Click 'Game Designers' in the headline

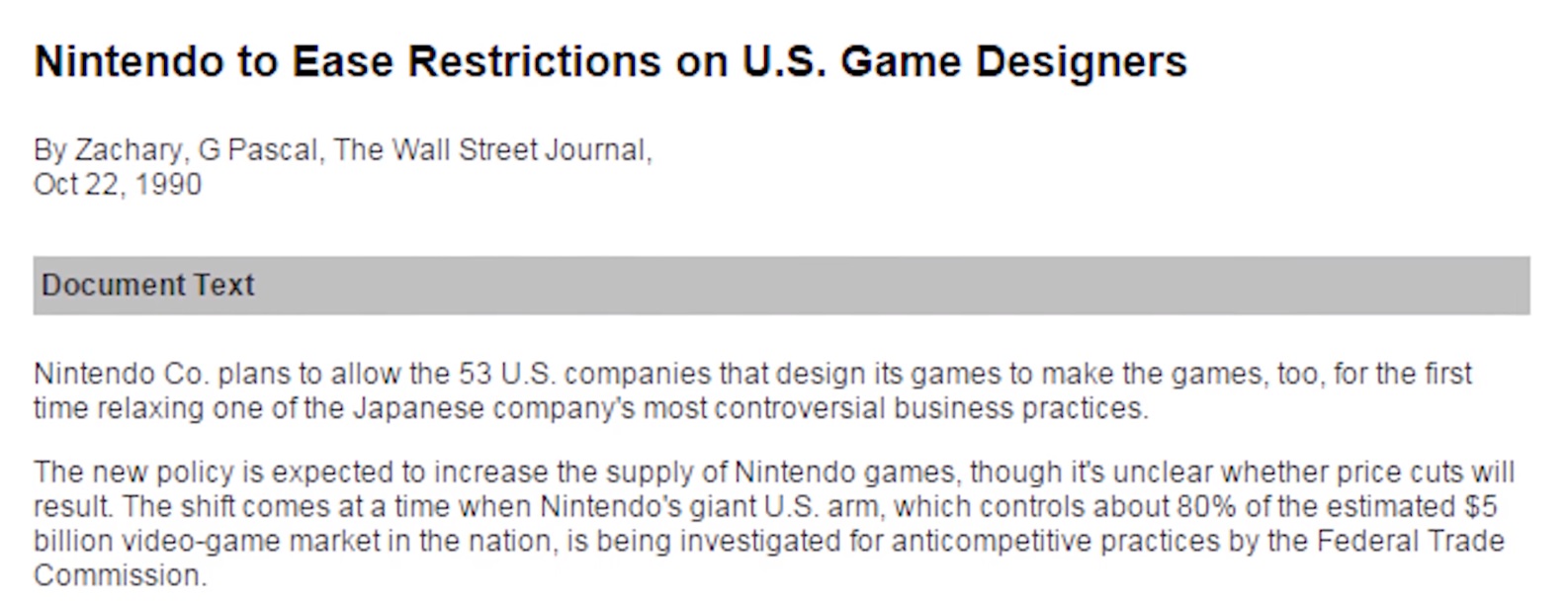[x=1013, y=61]
